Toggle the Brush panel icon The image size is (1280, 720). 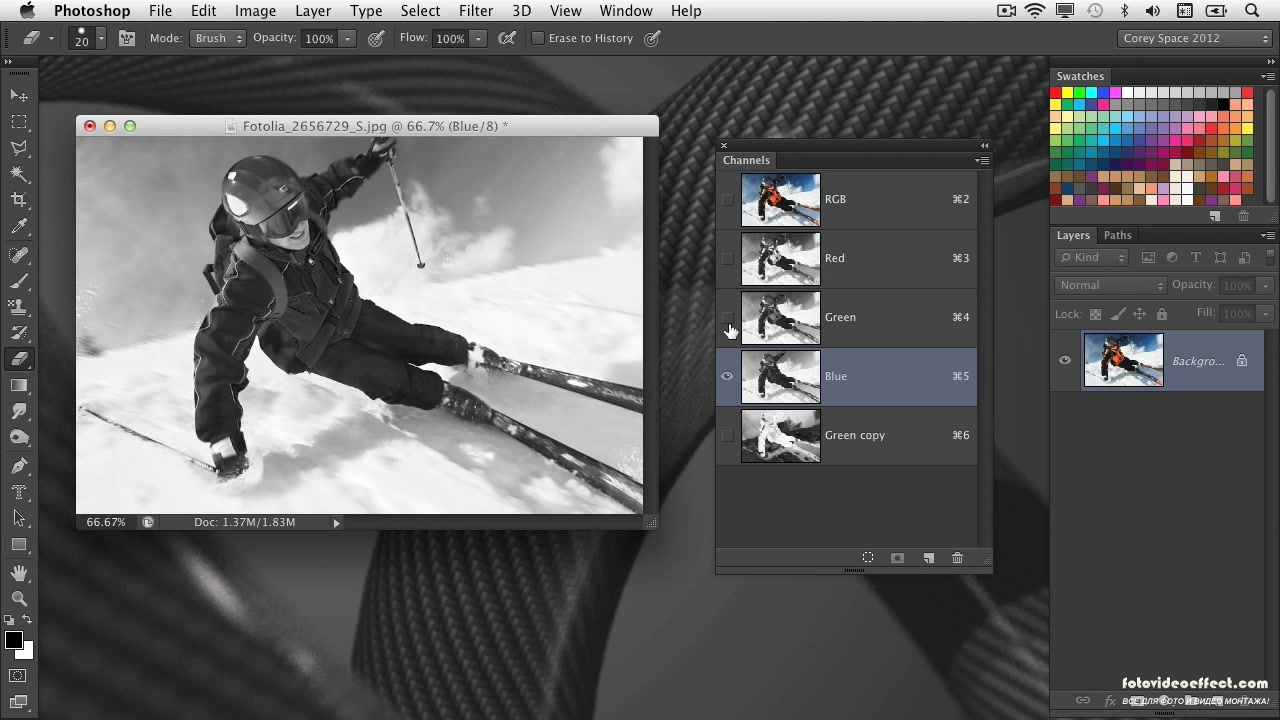(x=127, y=38)
